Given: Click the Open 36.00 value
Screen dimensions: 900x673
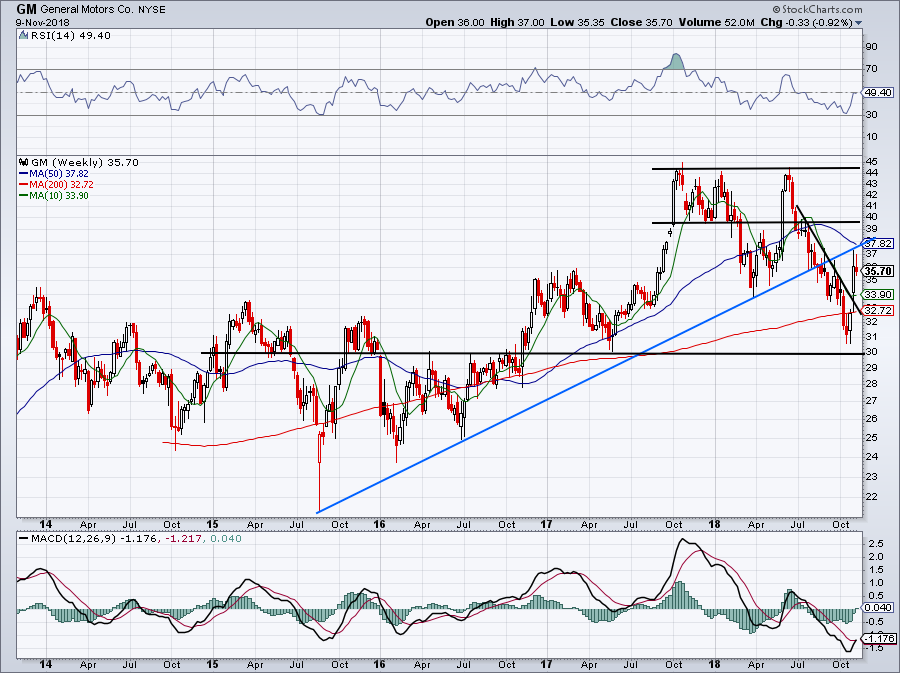Looking at the screenshot, I should pos(455,22).
